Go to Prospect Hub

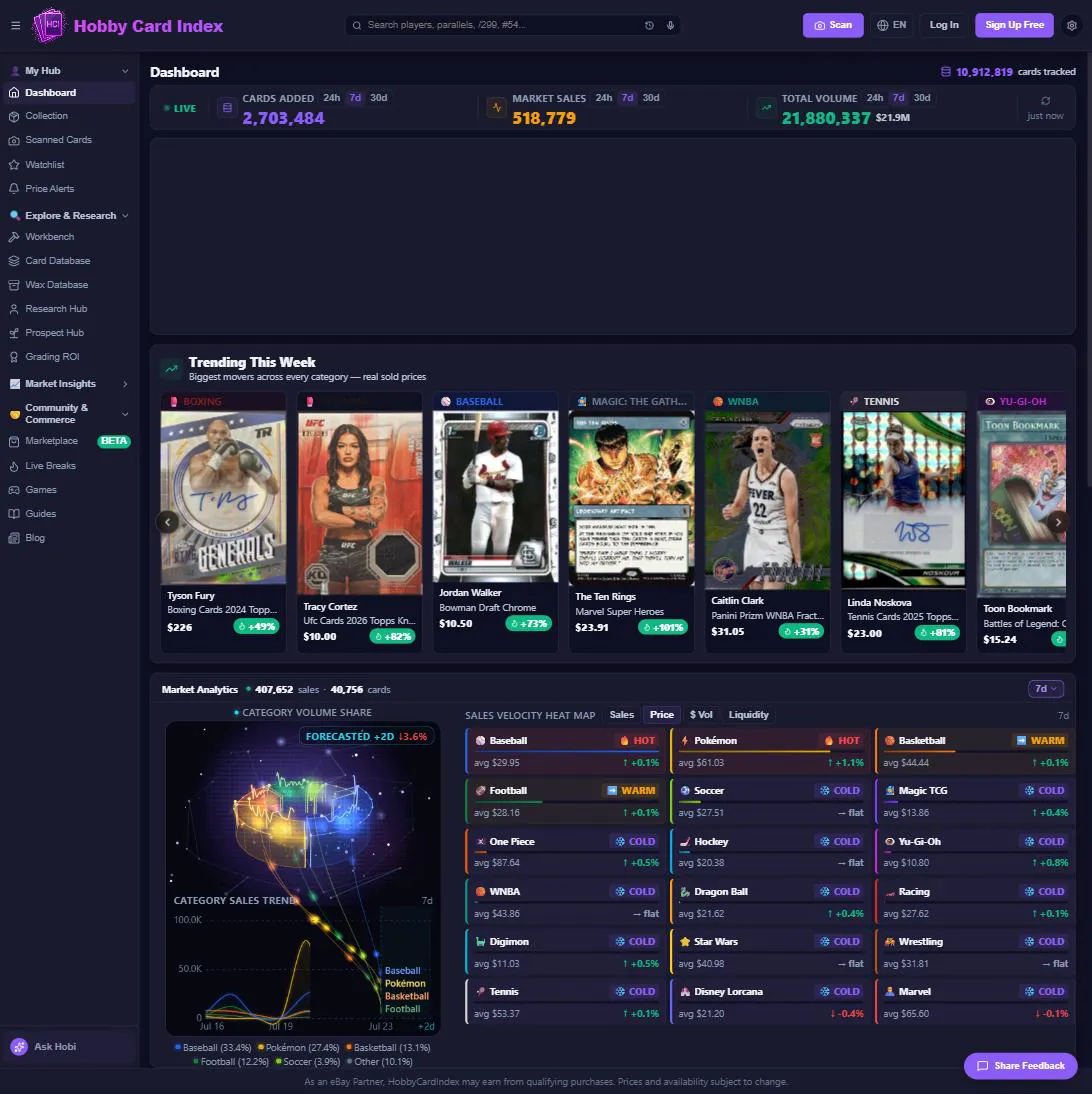coord(68,333)
